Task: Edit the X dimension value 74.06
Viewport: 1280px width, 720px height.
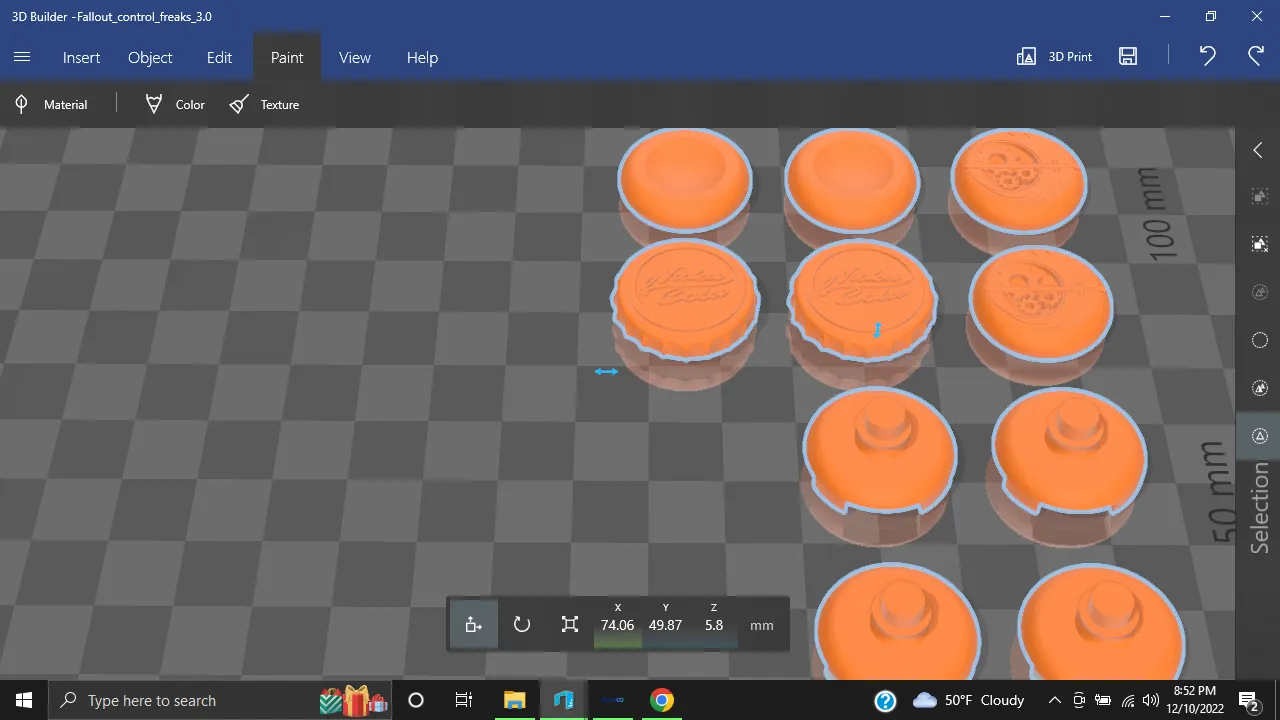Action: pos(617,625)
